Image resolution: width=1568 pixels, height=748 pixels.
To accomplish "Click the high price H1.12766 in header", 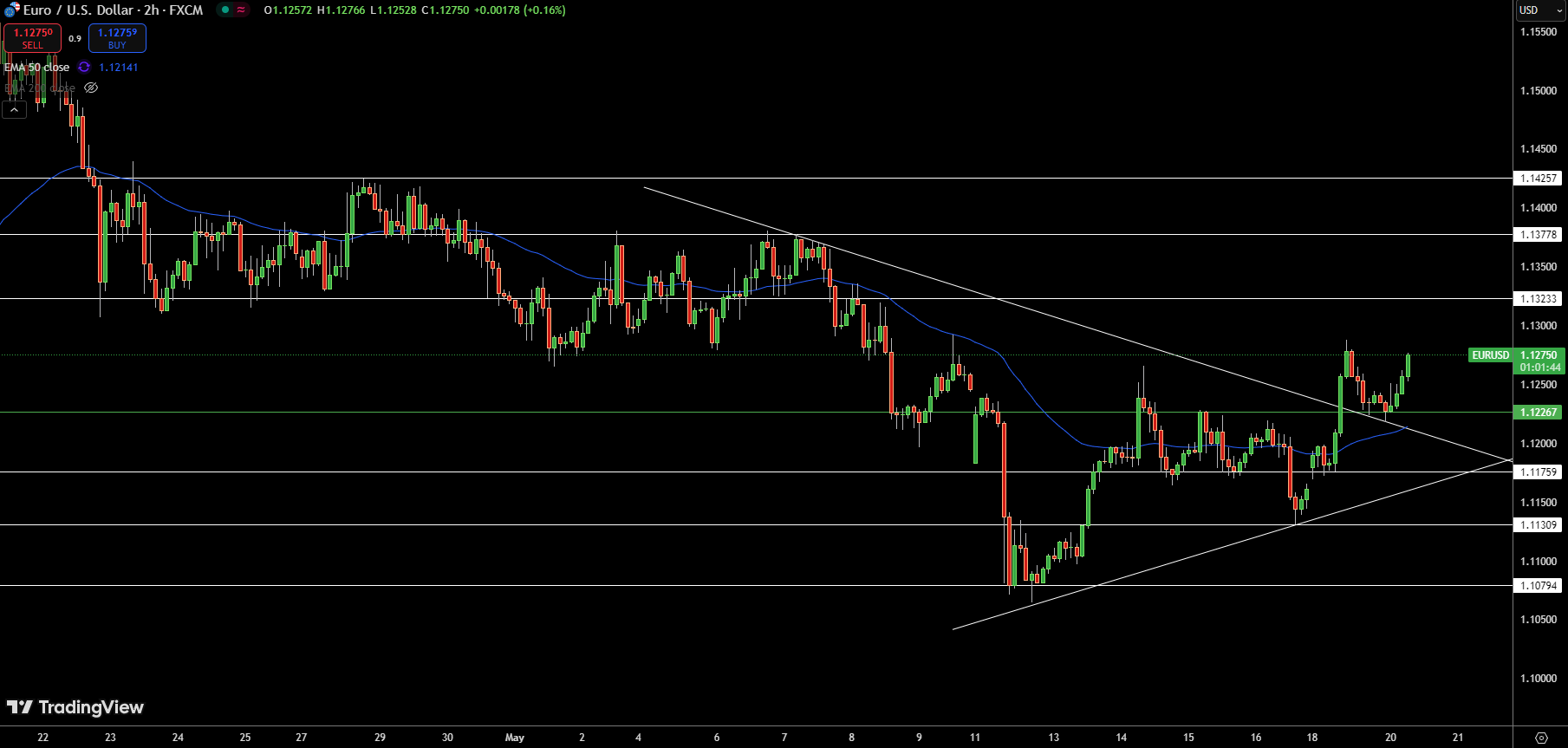I will pos(341,10).
